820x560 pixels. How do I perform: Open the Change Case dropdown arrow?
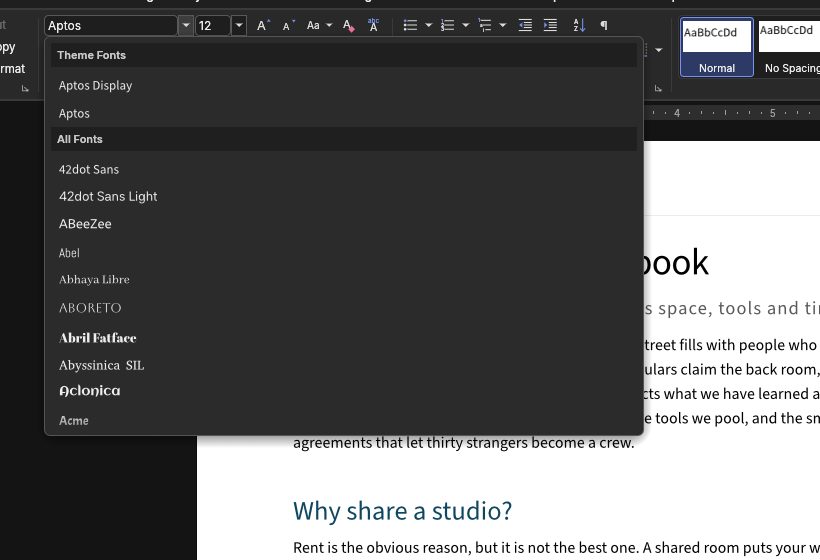329,25
